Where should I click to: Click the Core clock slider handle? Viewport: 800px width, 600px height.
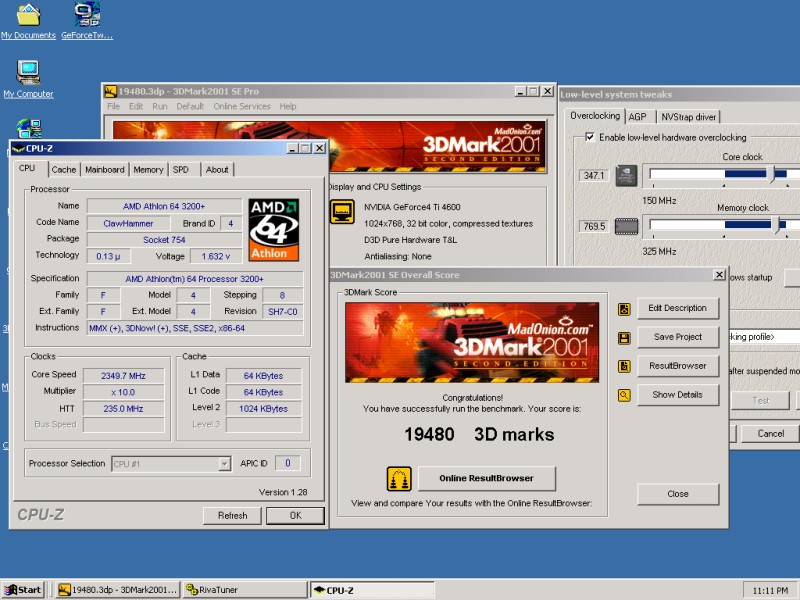coord(772,174)
